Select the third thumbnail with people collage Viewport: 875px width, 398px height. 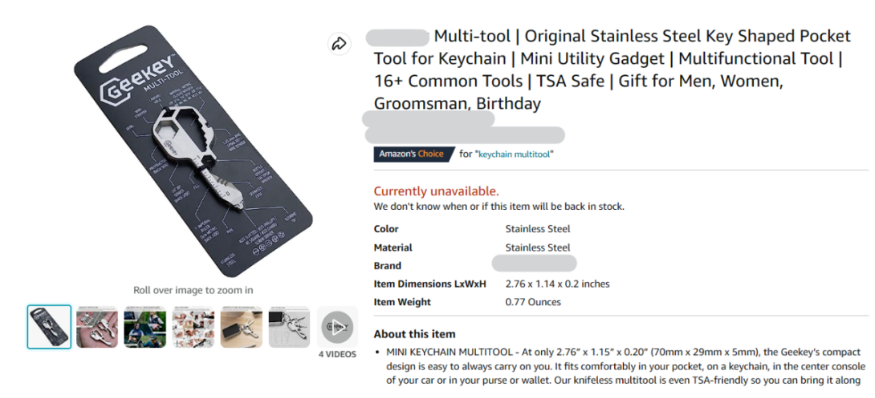pos(145,327)
